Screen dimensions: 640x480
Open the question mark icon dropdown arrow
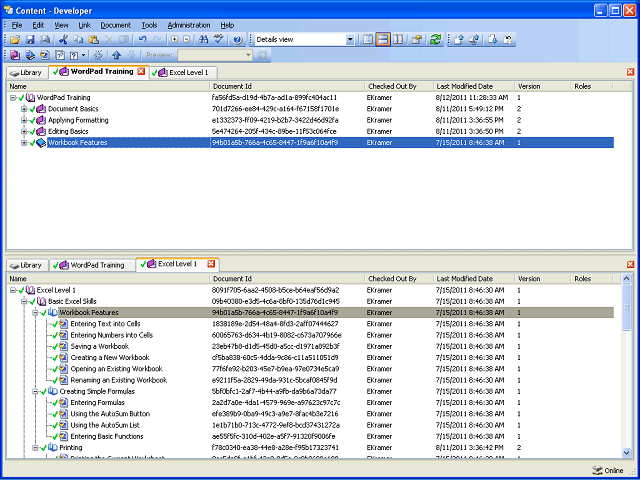pyautogui.click(x=84, y=55)
